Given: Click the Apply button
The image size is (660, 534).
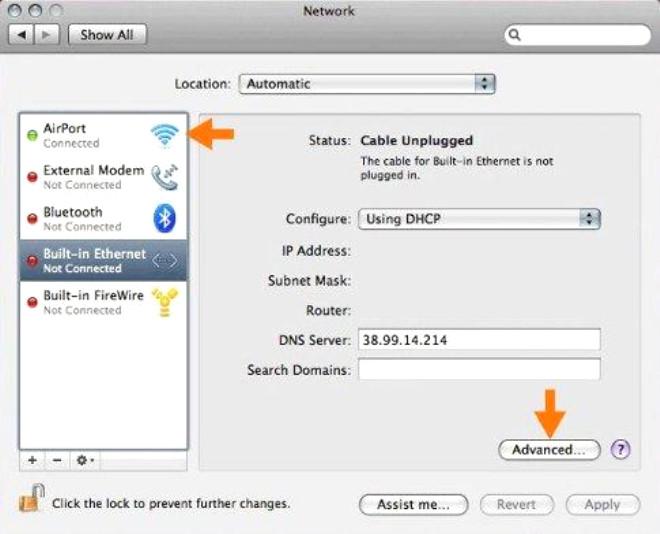Looking at the screenshot, I should [x=602, y=504].
